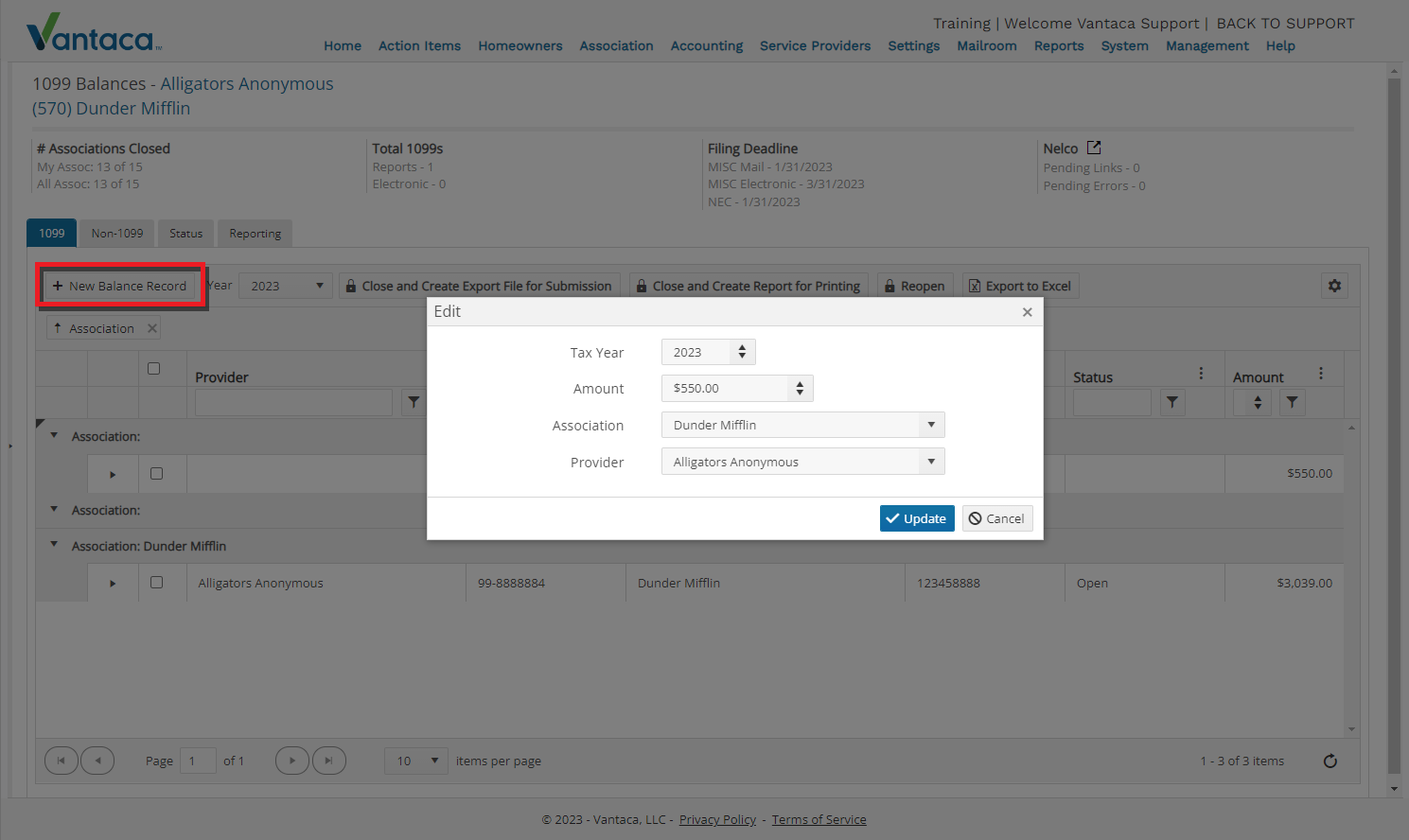Go to first page of grid
Viewport: 1409px width, 840px height.
pos(62,761)
